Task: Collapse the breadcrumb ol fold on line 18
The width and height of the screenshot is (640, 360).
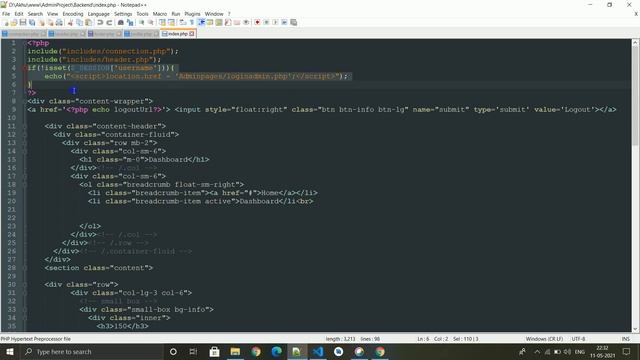Action: [24, 184]
